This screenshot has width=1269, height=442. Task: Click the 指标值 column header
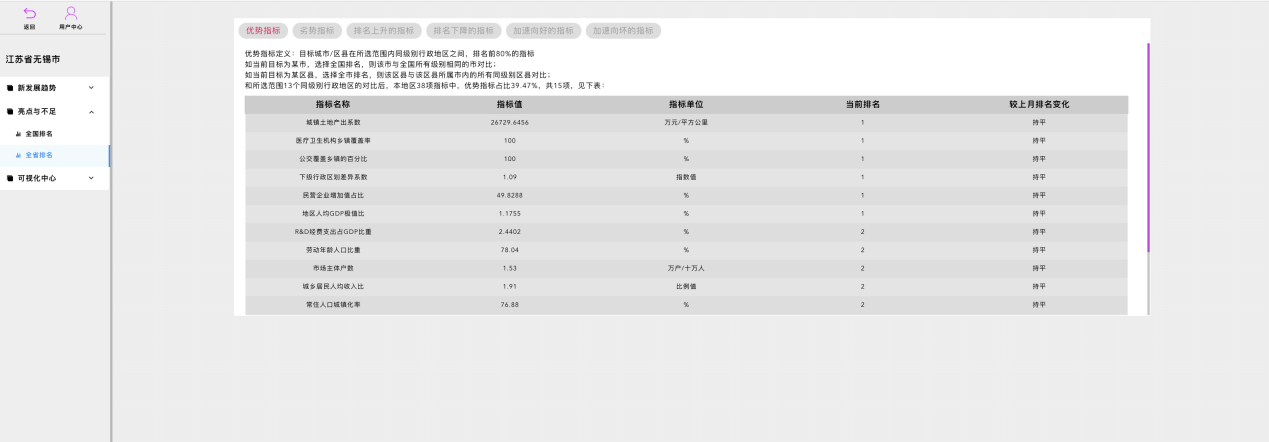[510, 104]
